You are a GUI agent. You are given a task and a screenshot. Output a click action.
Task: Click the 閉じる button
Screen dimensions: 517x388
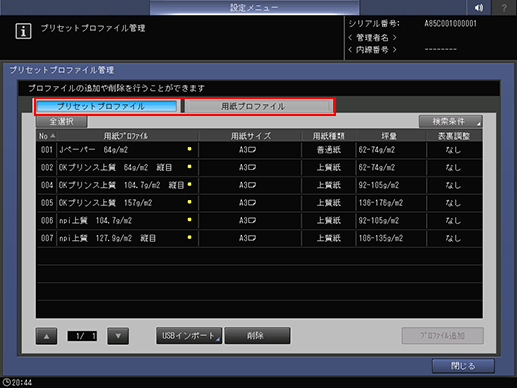point(463,366)
